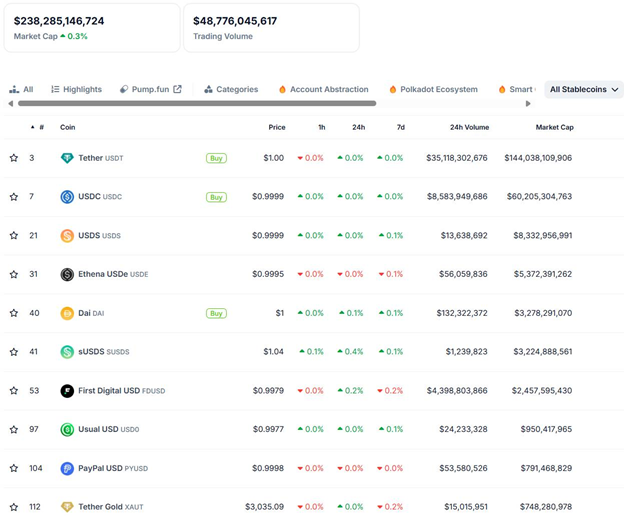Viewport: 624px width, 519px height.
Task: Select the Account Abstraction category tab
Action: 324,89
